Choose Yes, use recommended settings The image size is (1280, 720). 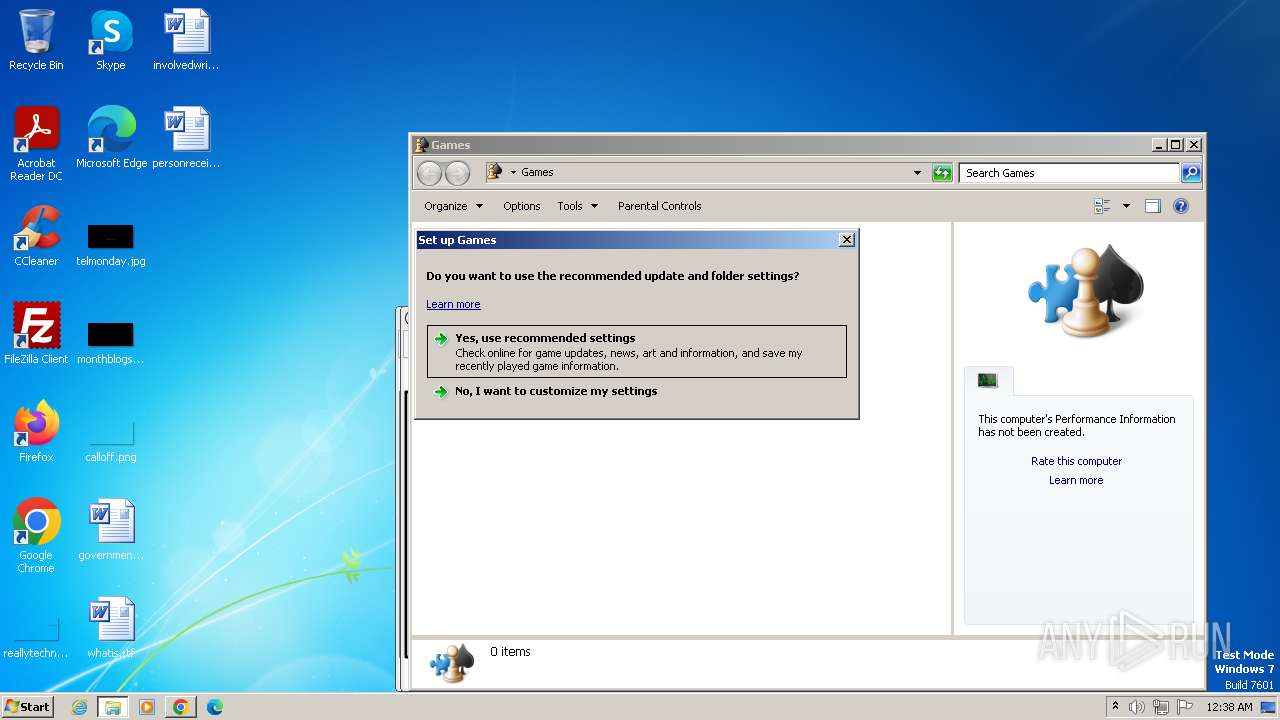636,351
